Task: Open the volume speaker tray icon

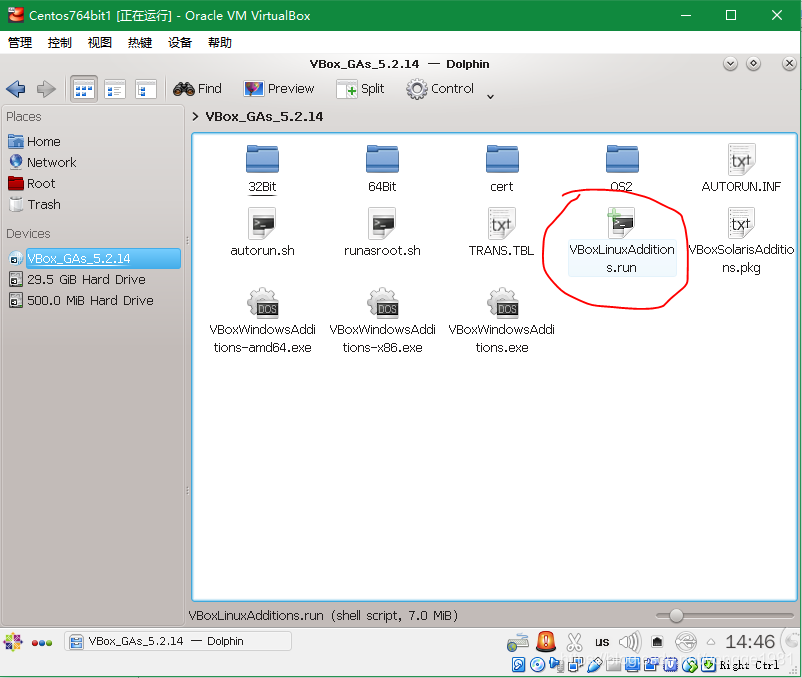Action: click(629, 642)
